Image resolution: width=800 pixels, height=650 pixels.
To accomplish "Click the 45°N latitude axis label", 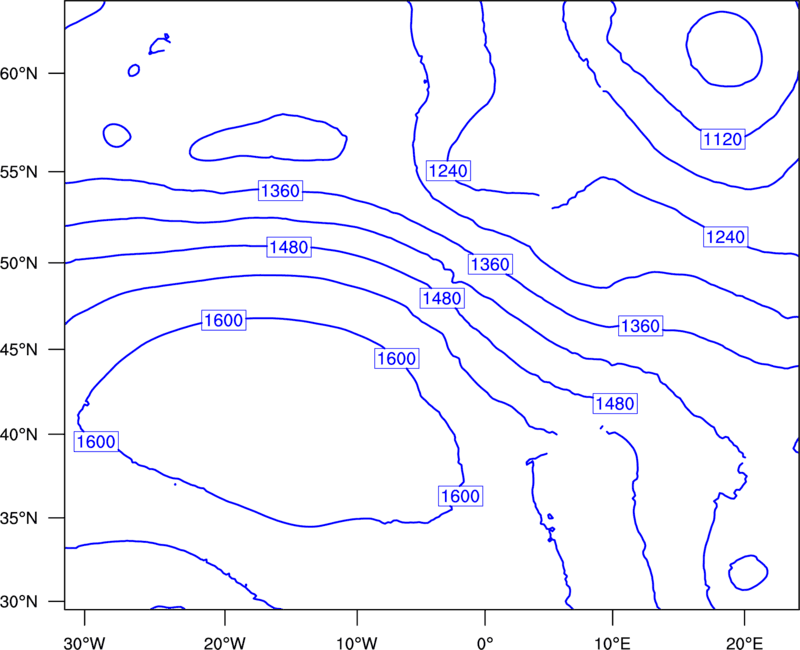I will pos(19,349).
